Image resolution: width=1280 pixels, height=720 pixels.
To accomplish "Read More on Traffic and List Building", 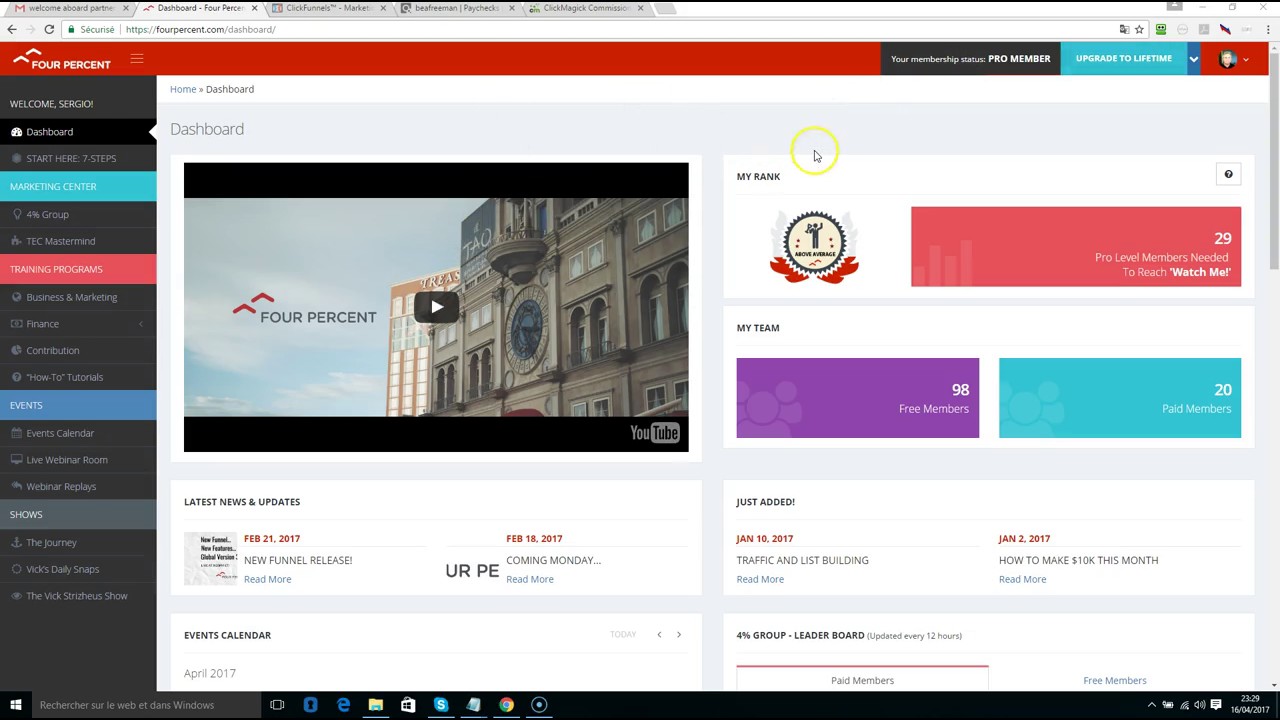I will [x=760, y=579].
